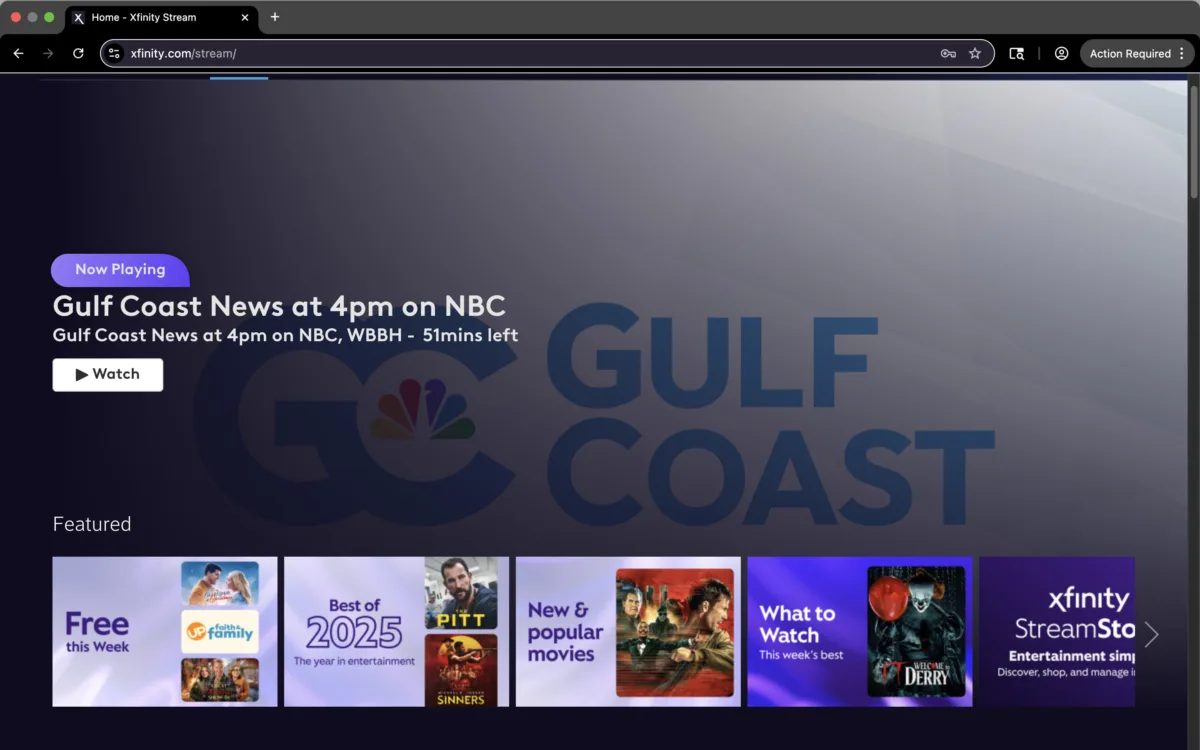1200x750 pixels.
Task: Close the Home - Xfinity Stream tab
Action: 245,18
